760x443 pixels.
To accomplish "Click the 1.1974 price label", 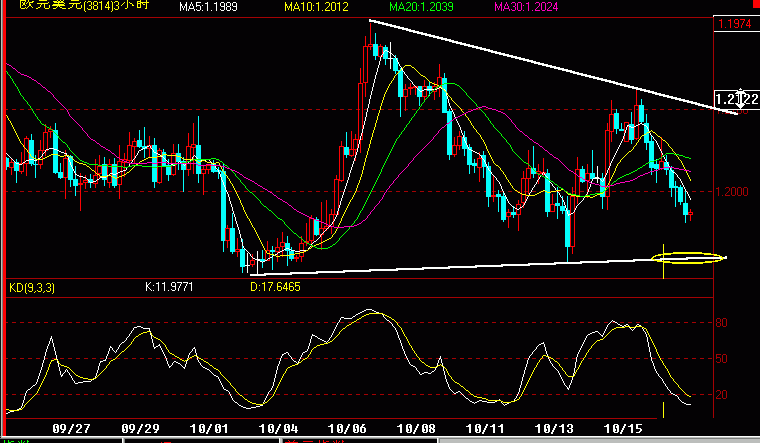I will 735,24.
